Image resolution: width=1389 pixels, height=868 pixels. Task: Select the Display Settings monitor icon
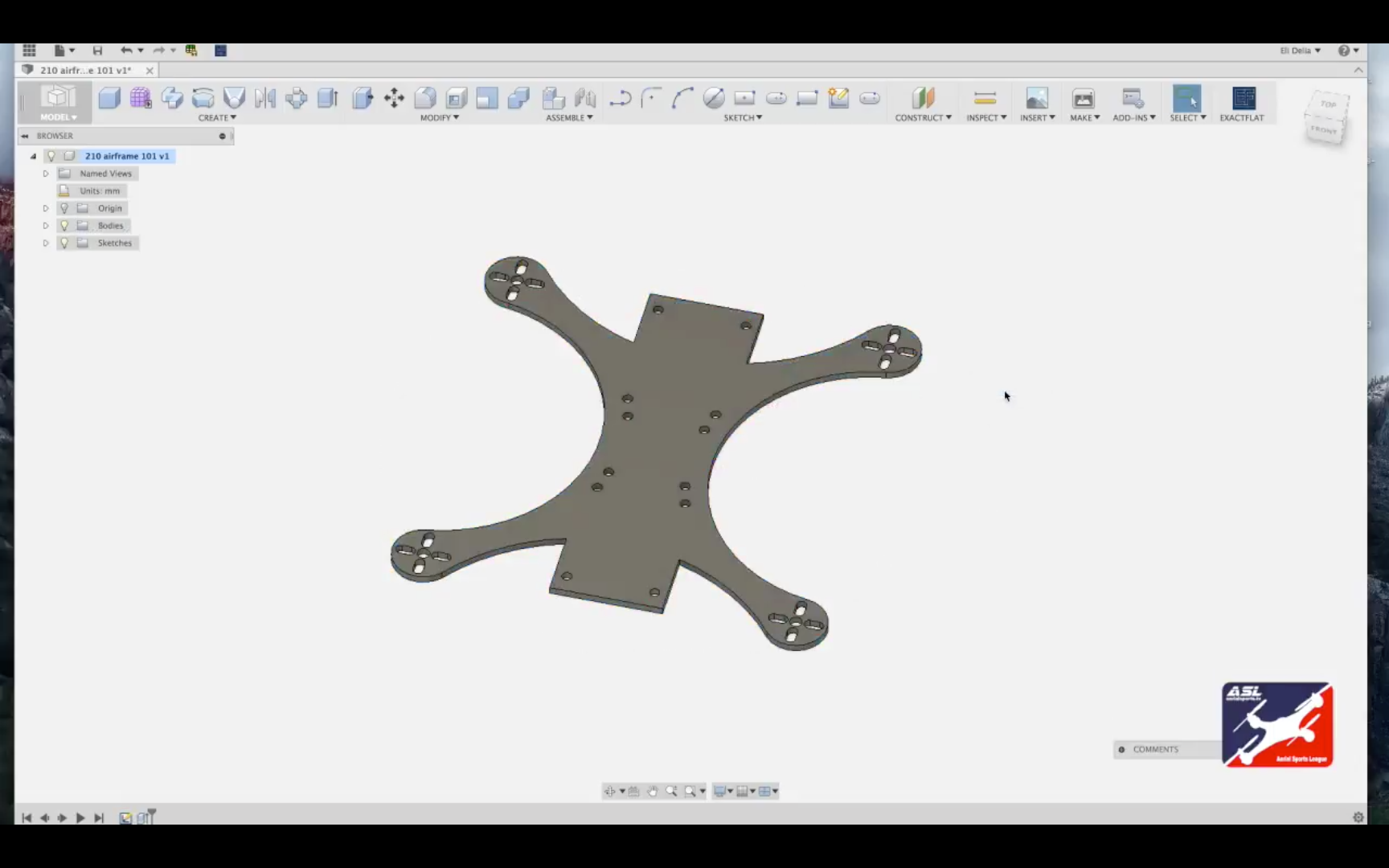tap(720, 791)
